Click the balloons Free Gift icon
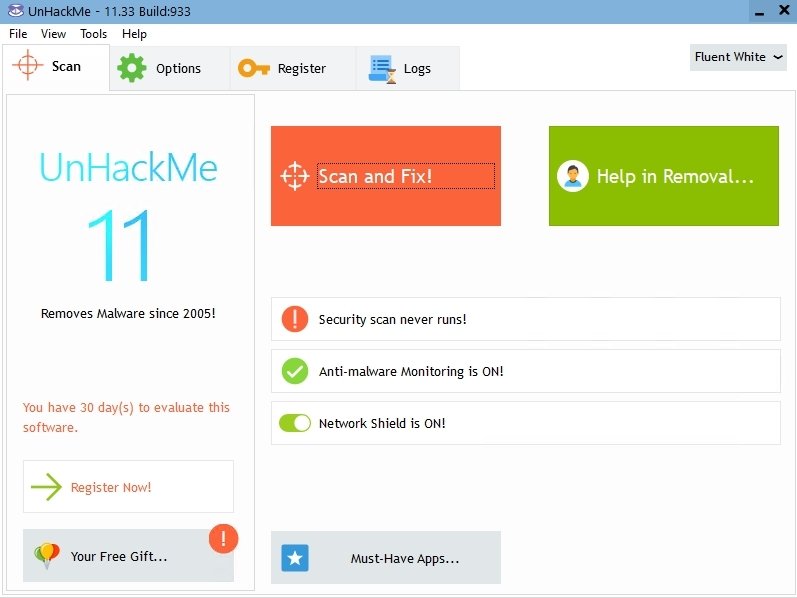This screenshot has width=797, height=598. tap(47, 556)
